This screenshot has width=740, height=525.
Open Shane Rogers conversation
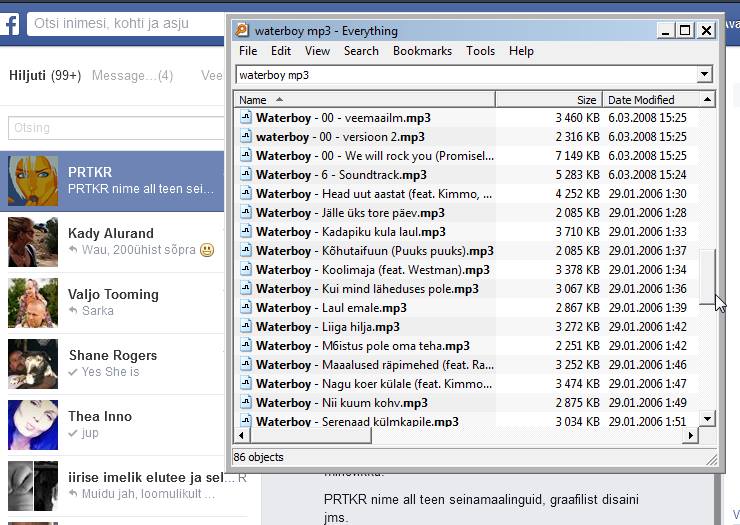click(112, 364)
